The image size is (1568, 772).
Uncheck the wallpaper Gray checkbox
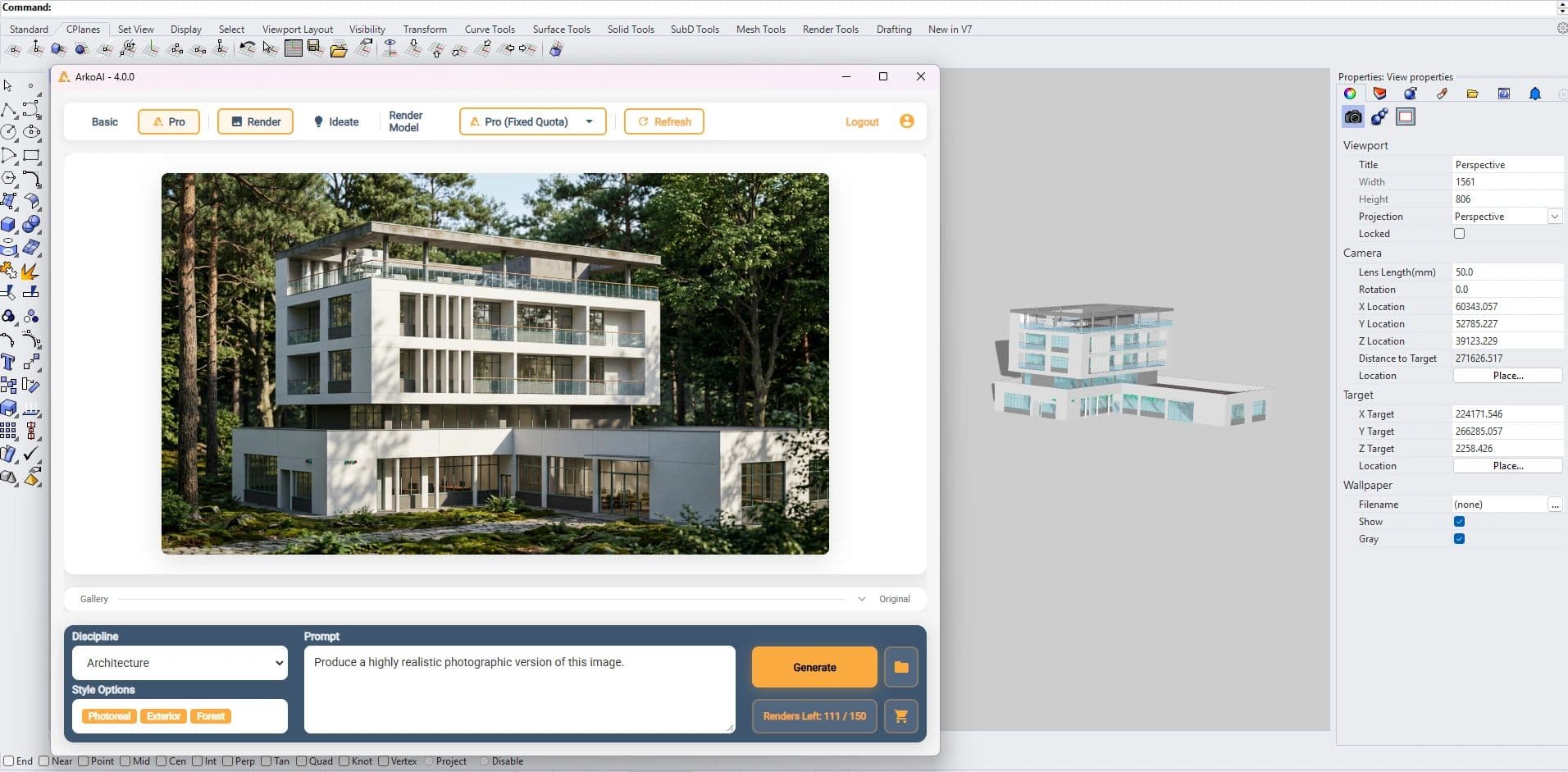pyautogui.click(x=1459, y=539)
